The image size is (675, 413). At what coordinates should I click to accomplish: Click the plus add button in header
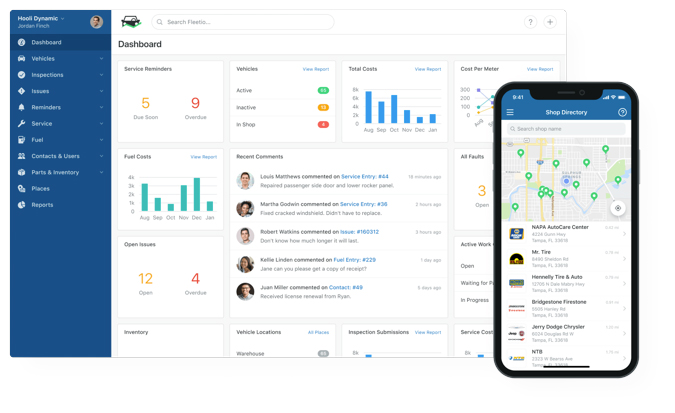coord(550,22)
